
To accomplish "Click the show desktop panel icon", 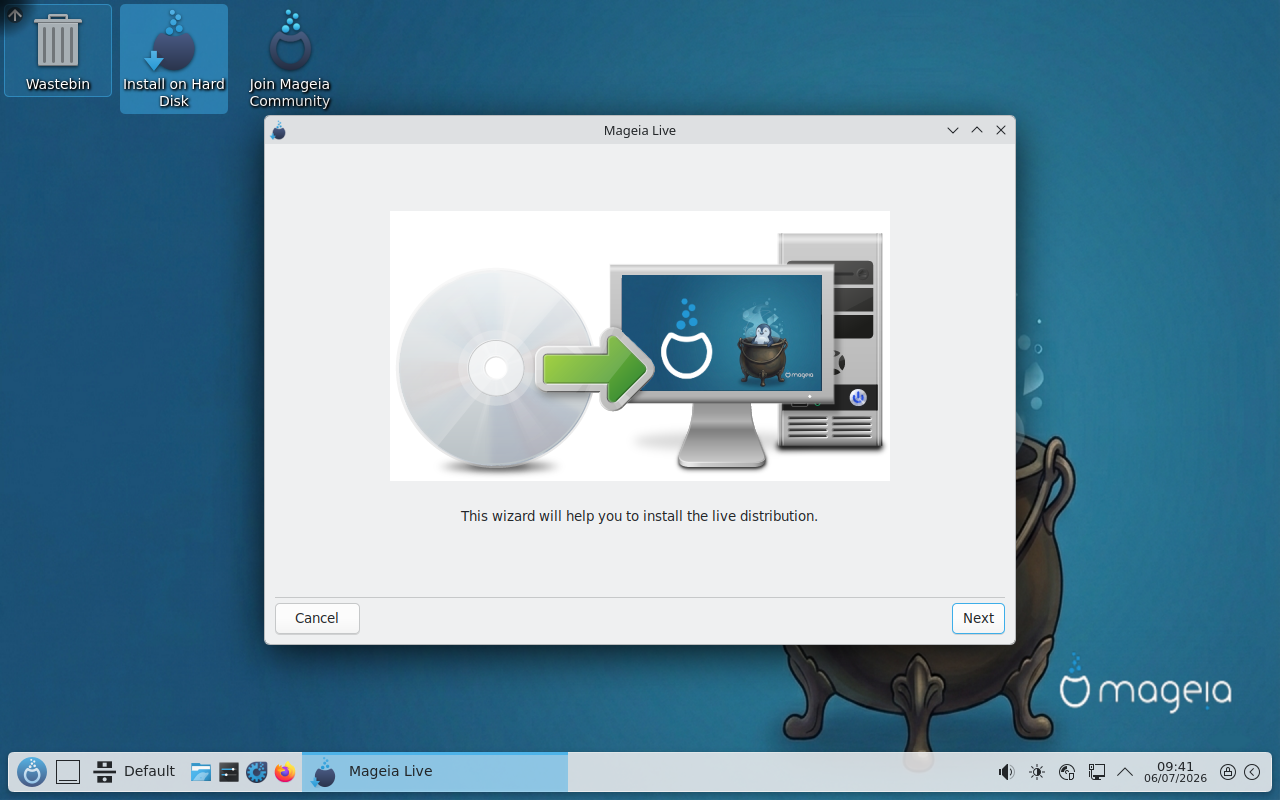I will tap(68, 772).
